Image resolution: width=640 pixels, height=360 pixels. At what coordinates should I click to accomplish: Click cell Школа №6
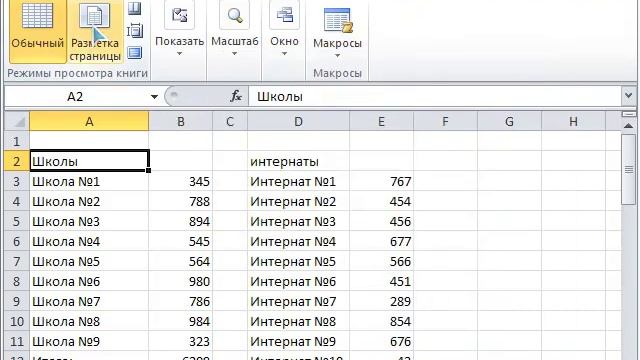89,281
